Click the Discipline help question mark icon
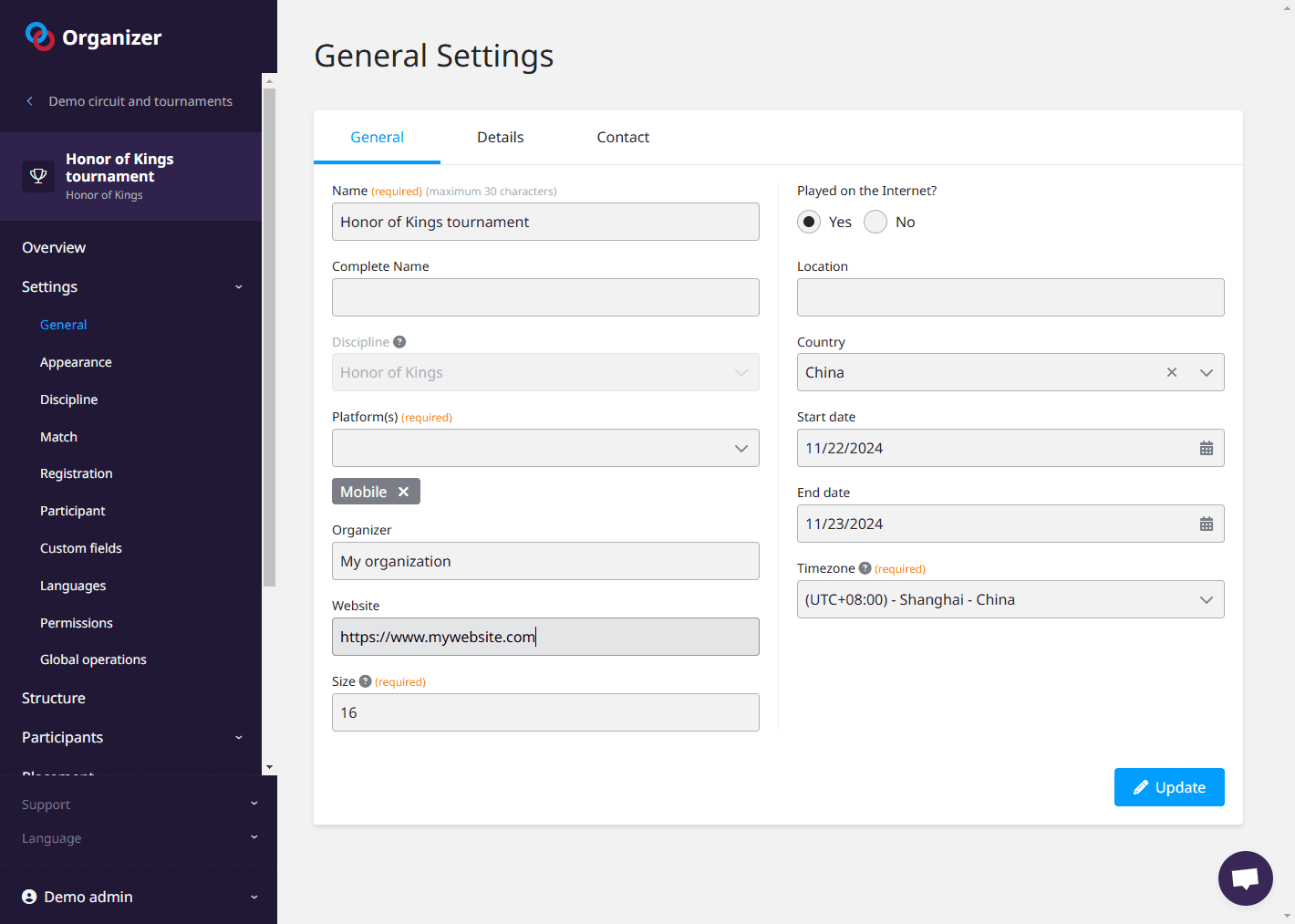1295x924 pixels. (399, 342)
